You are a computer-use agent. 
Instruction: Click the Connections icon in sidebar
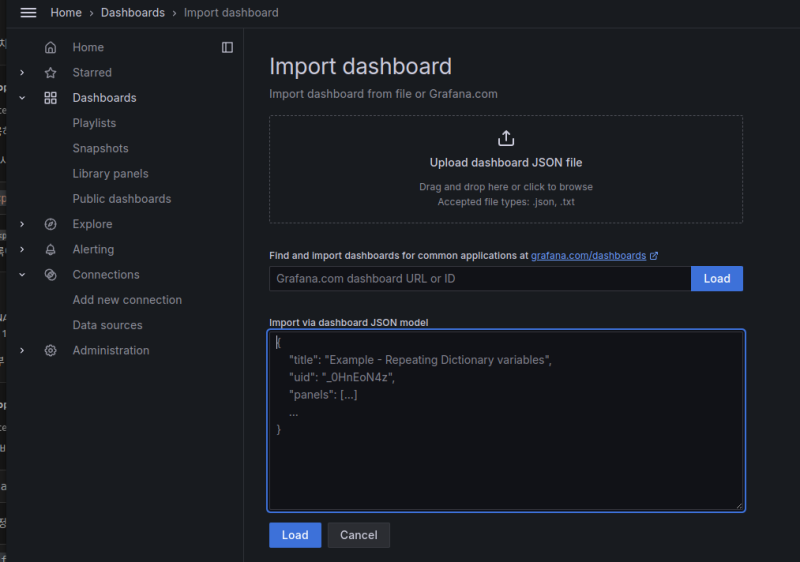[x=50, y=275]
